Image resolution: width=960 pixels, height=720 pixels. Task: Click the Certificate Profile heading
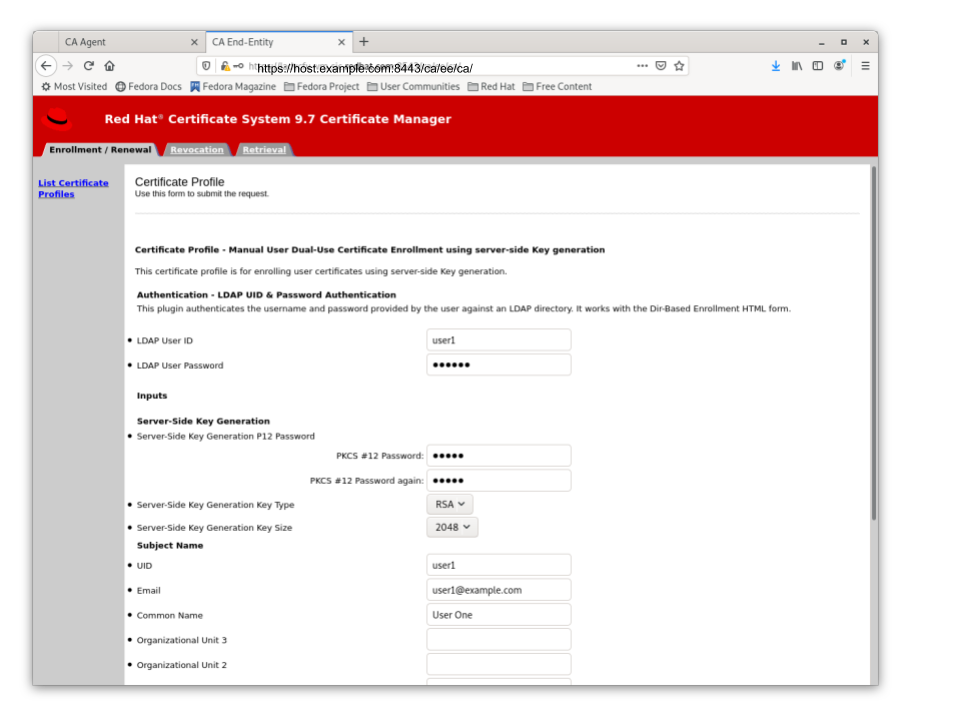pos(179,182)
